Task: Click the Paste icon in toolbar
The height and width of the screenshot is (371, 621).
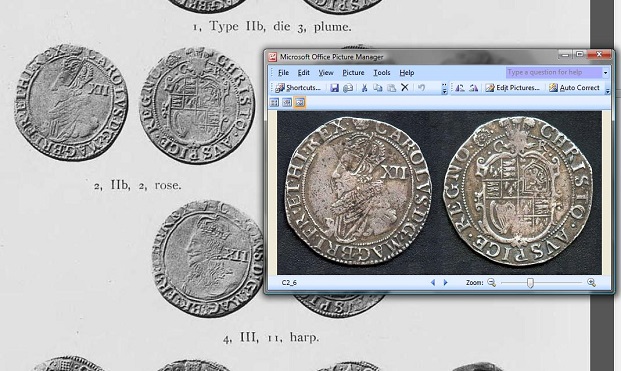Action: (x=391, y=88)
